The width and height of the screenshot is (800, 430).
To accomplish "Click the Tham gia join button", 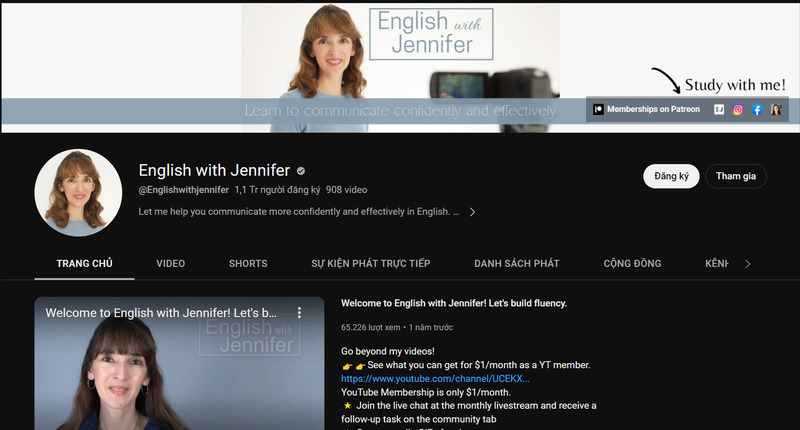I will point(736,176).
